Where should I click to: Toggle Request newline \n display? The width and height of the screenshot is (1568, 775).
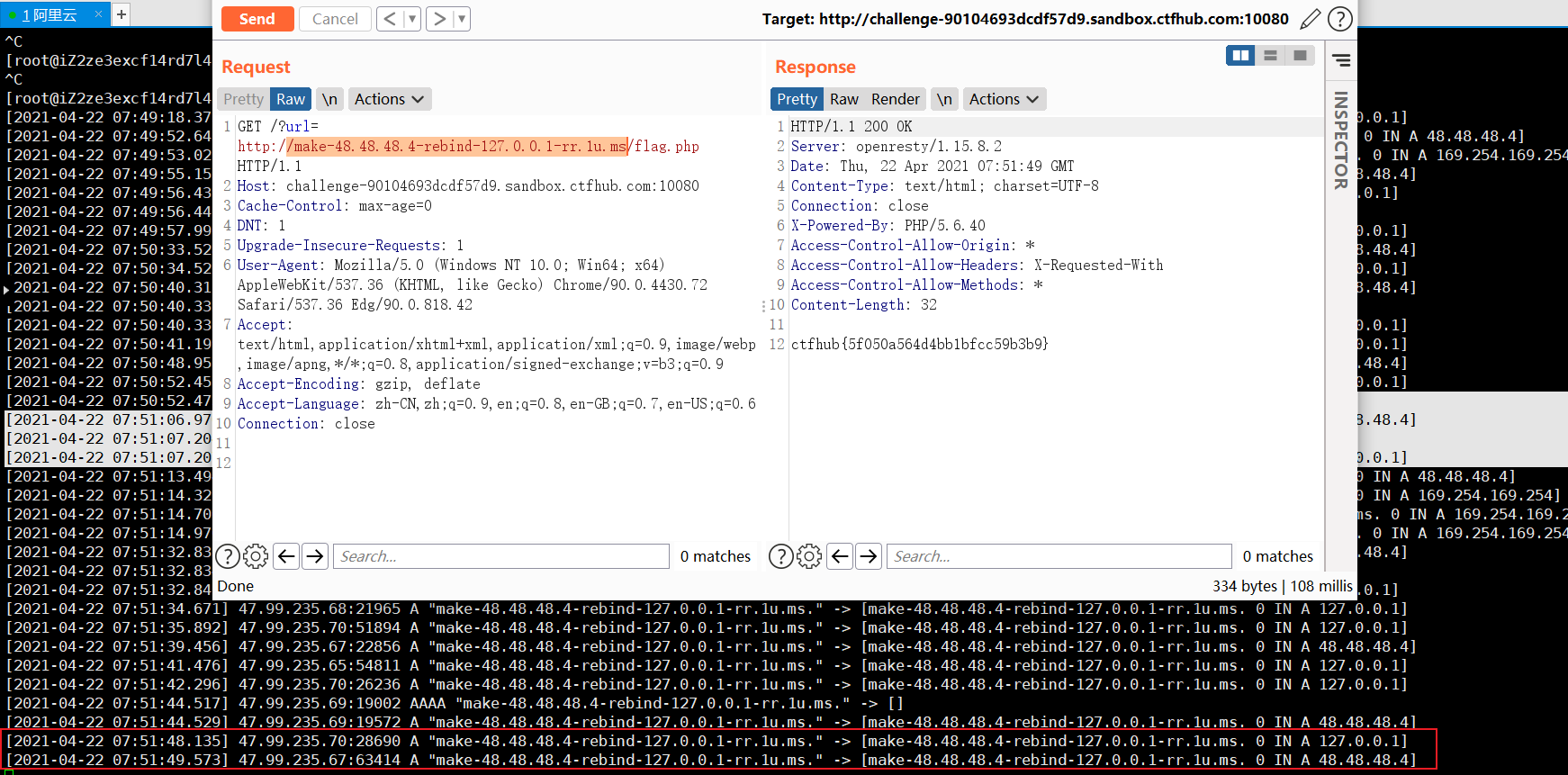329,99
